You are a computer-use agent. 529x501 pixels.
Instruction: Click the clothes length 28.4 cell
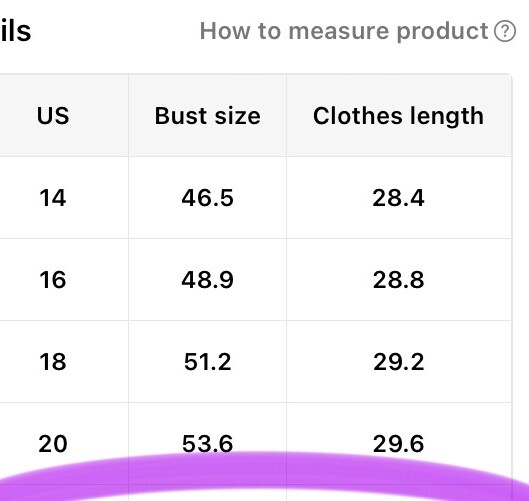tap(399, 198)
